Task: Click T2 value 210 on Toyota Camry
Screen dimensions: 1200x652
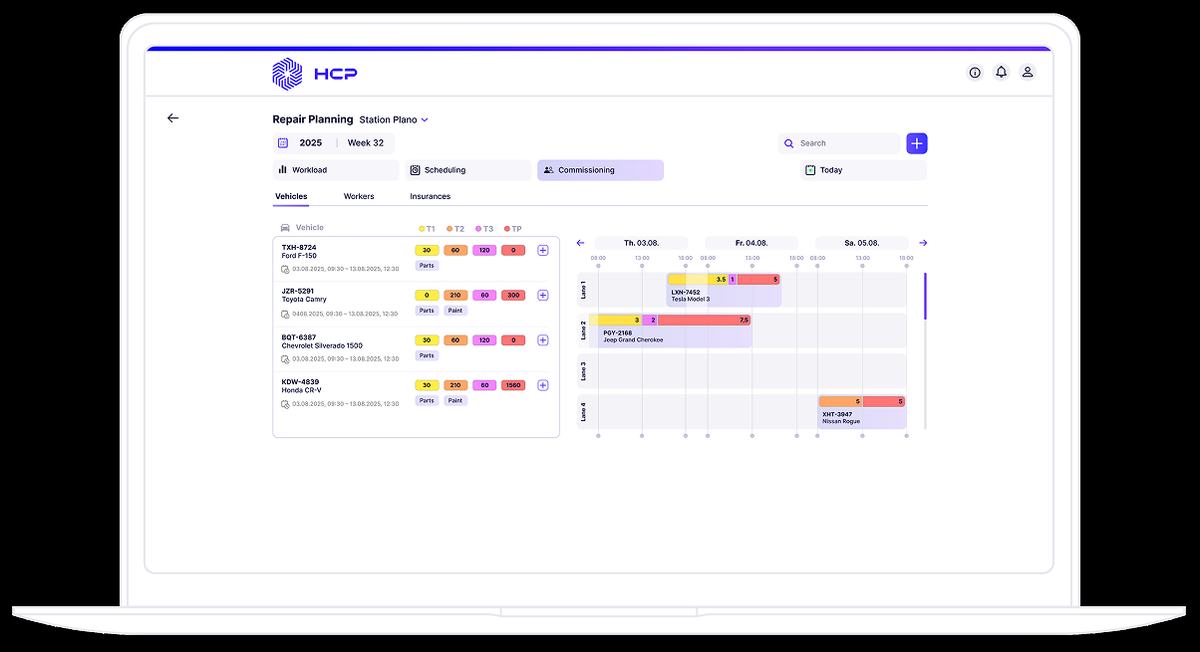Action: click(456, 295)
